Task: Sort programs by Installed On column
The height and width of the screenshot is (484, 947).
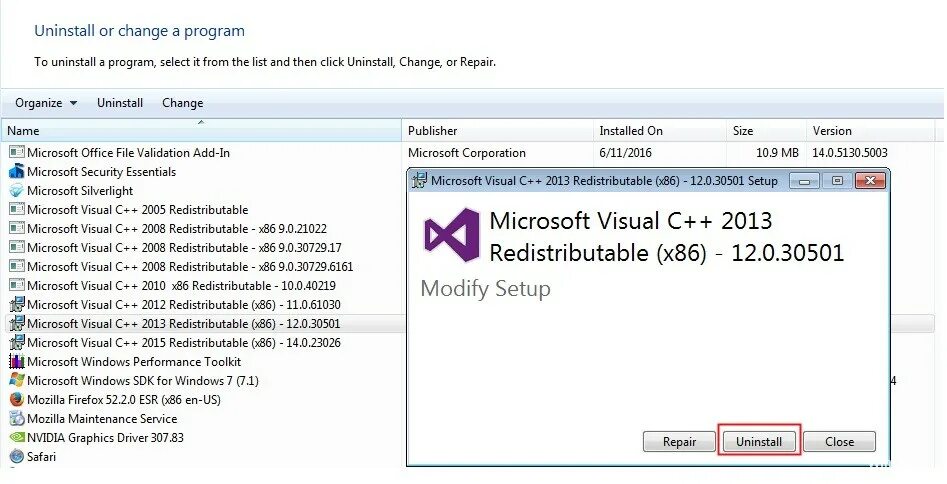Action: pyautogui.click(x=630, y=131)
